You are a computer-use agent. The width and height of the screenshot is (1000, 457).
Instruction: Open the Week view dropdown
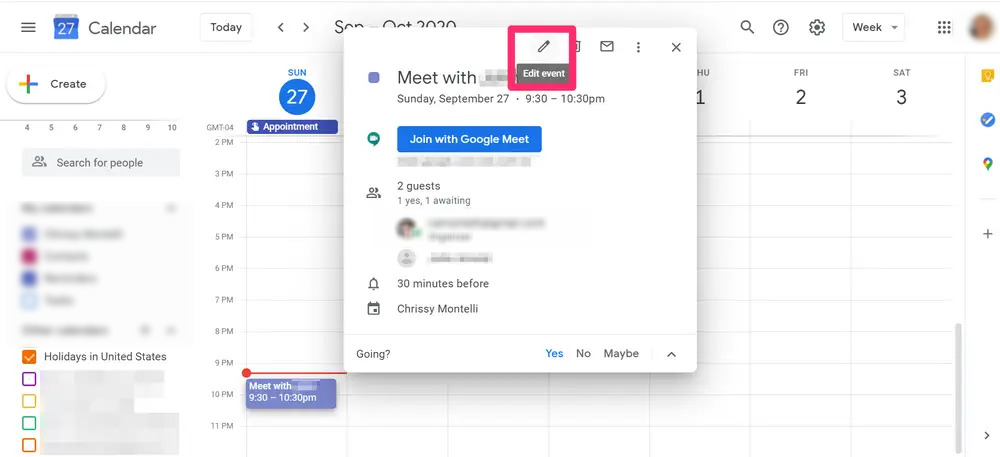pos(873,27)
